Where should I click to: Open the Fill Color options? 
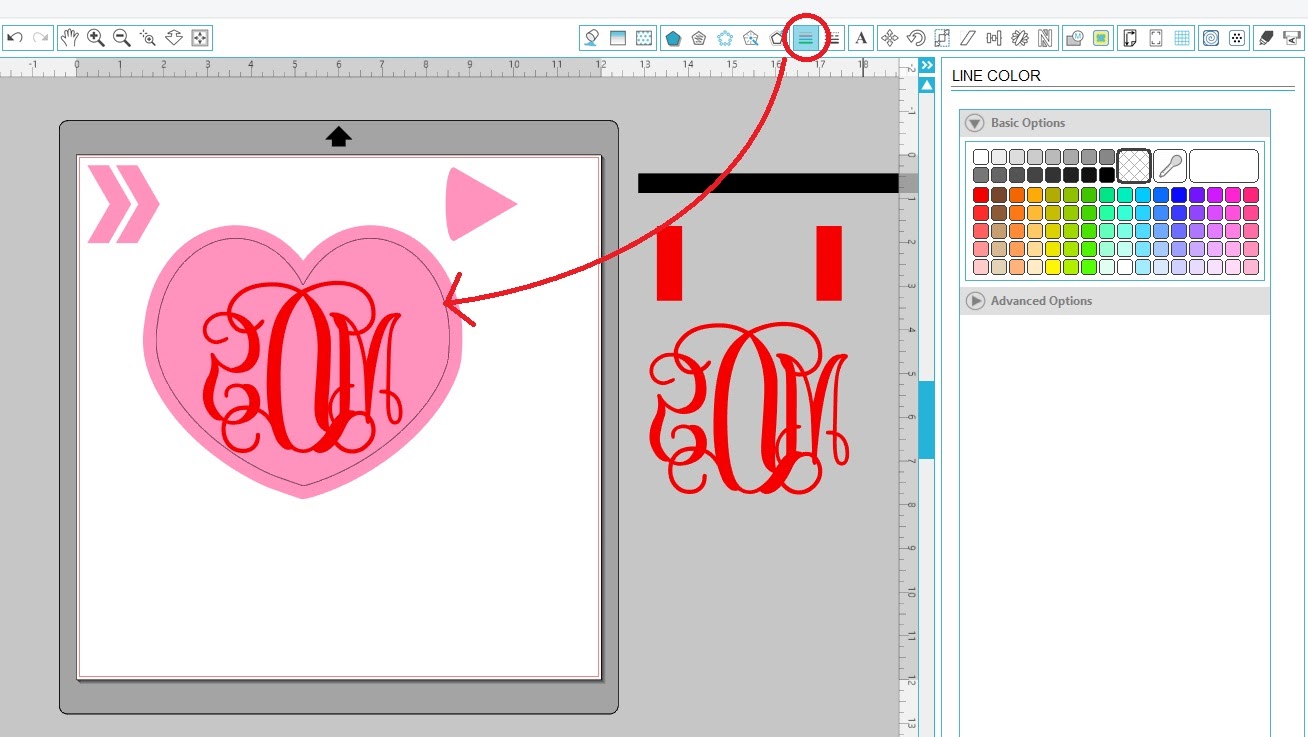coord(591,37)
